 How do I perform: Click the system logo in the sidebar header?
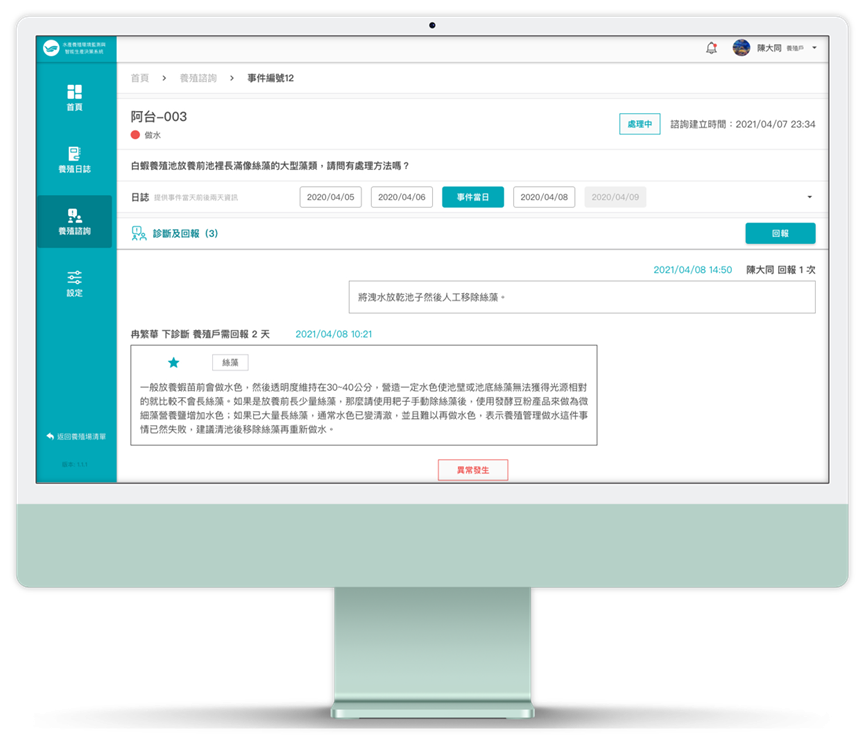point(52,48)
